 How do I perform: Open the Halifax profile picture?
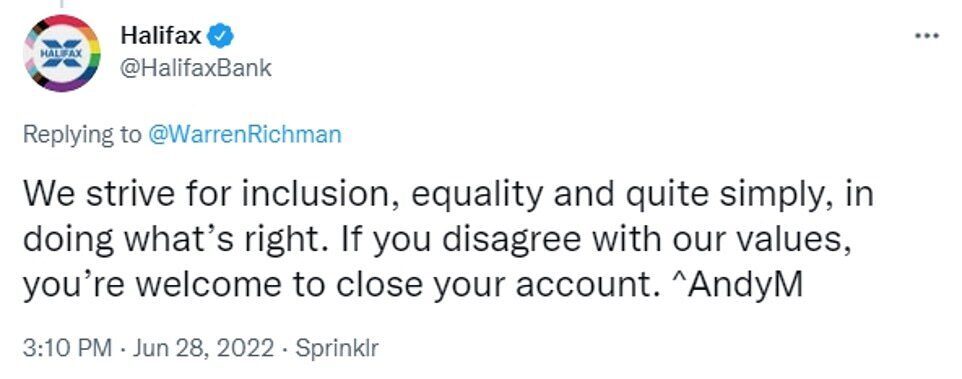click(x=62, y=53)
